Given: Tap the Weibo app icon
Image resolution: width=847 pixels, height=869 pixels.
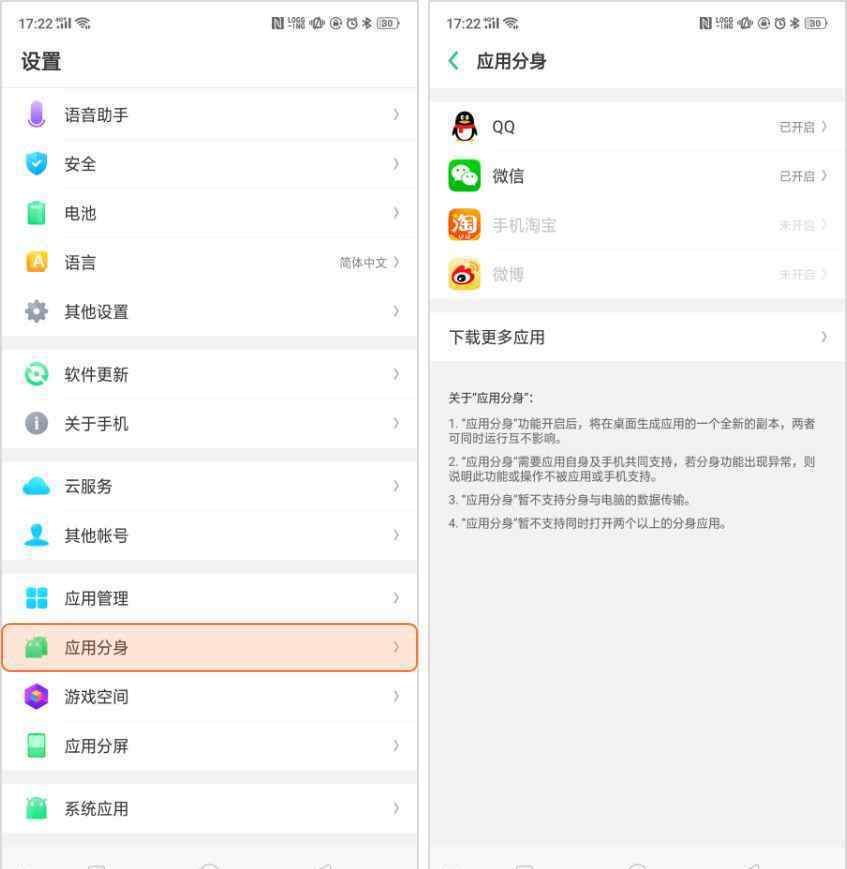Looking at the screenshot, I should 464,274.
